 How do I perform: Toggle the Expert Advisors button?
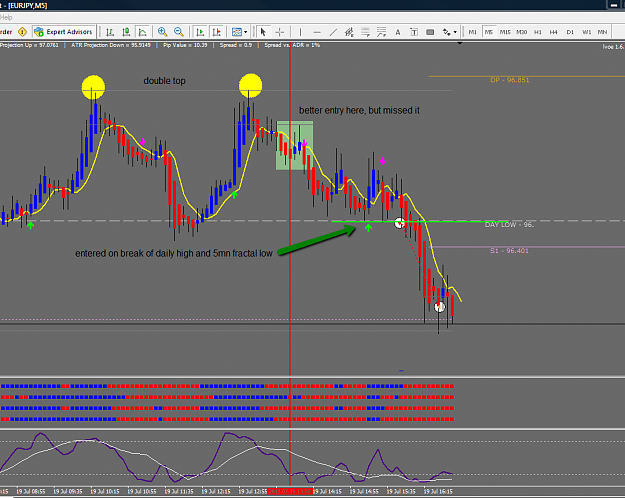click(x=63, y=32)
